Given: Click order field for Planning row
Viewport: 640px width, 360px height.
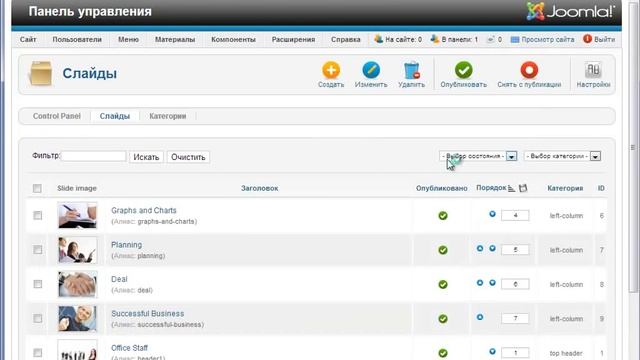Looking at the screenshot, I should tap(515, 249).
